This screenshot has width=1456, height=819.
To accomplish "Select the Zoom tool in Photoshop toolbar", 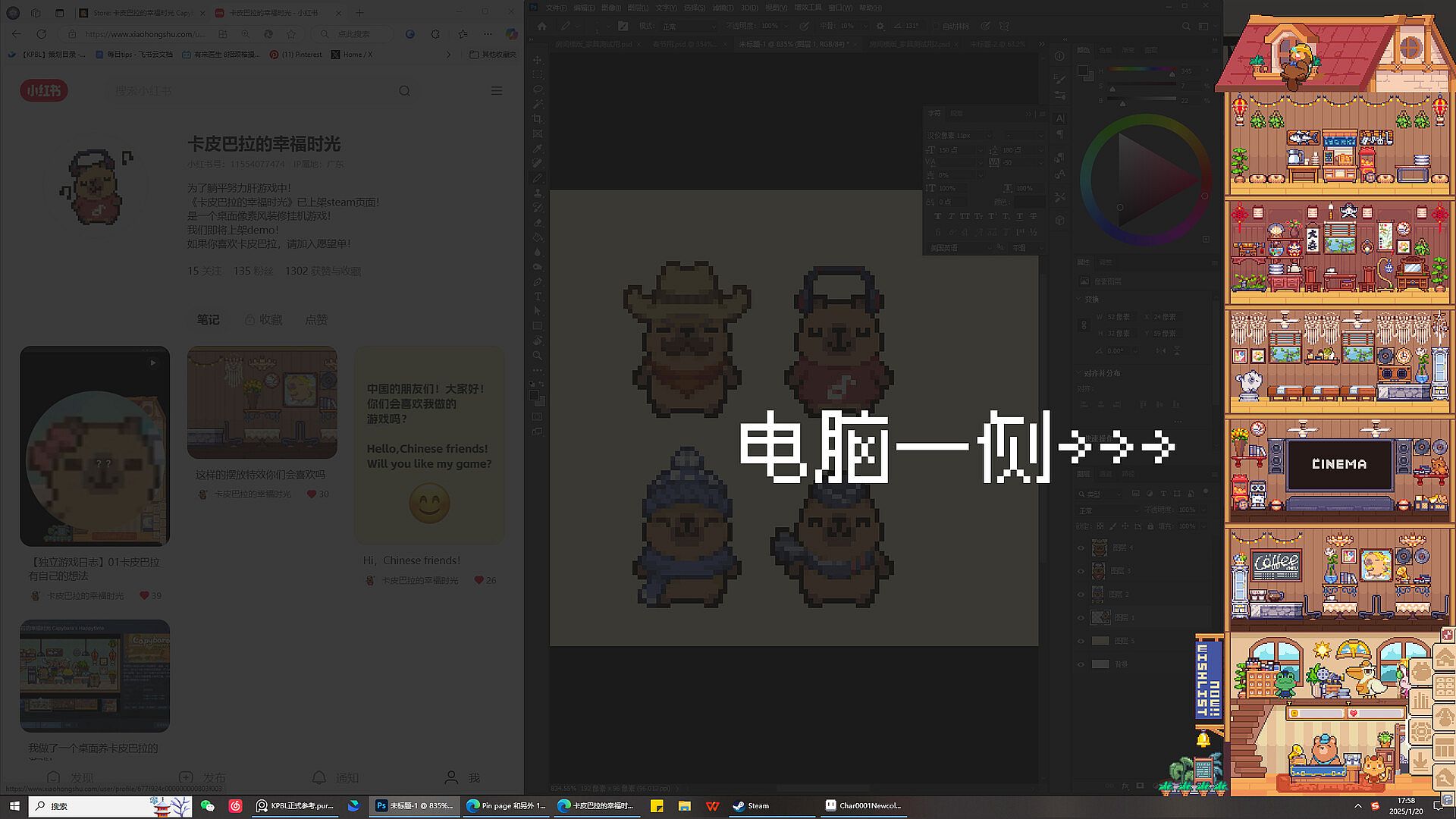I will click(538, 356).
